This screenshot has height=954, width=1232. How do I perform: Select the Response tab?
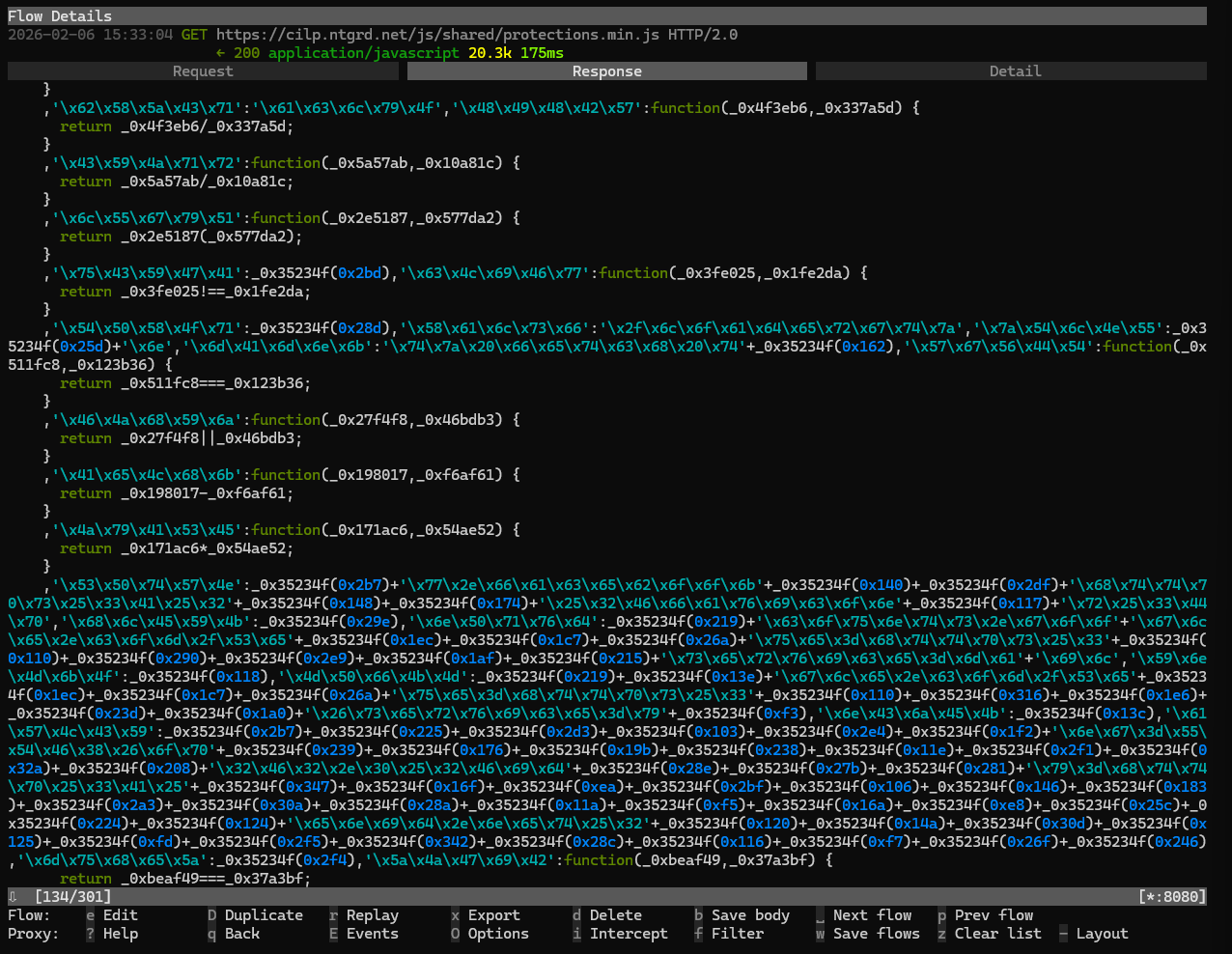[x=606, y=70]
